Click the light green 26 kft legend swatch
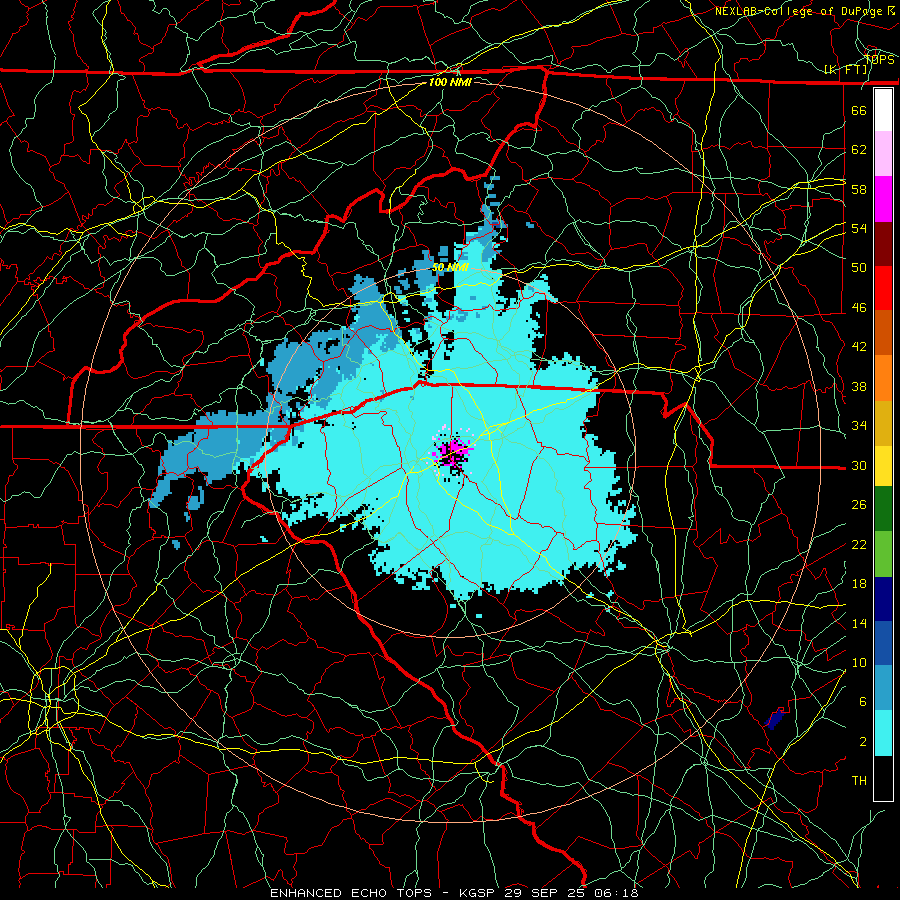 pyautogui.click(x=883, y=554)
